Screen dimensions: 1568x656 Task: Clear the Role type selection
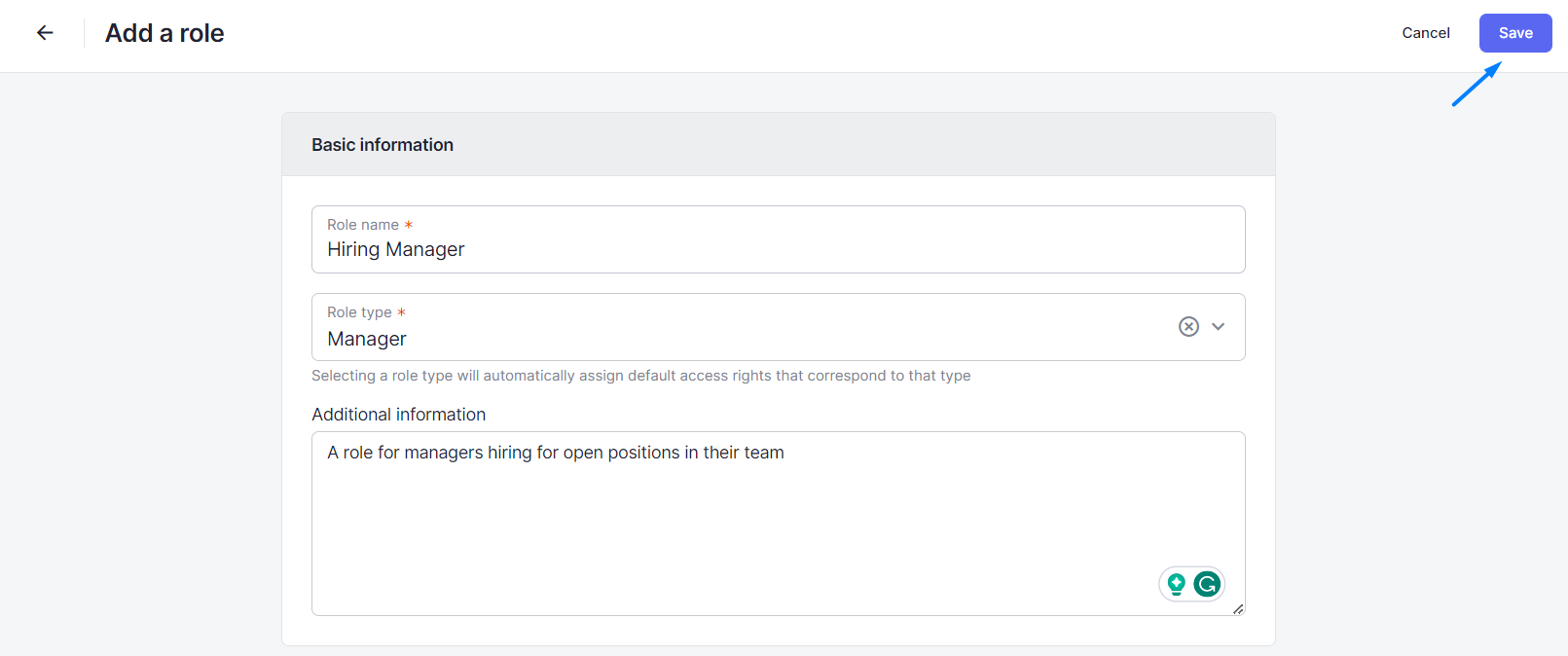click(1188, 327)
